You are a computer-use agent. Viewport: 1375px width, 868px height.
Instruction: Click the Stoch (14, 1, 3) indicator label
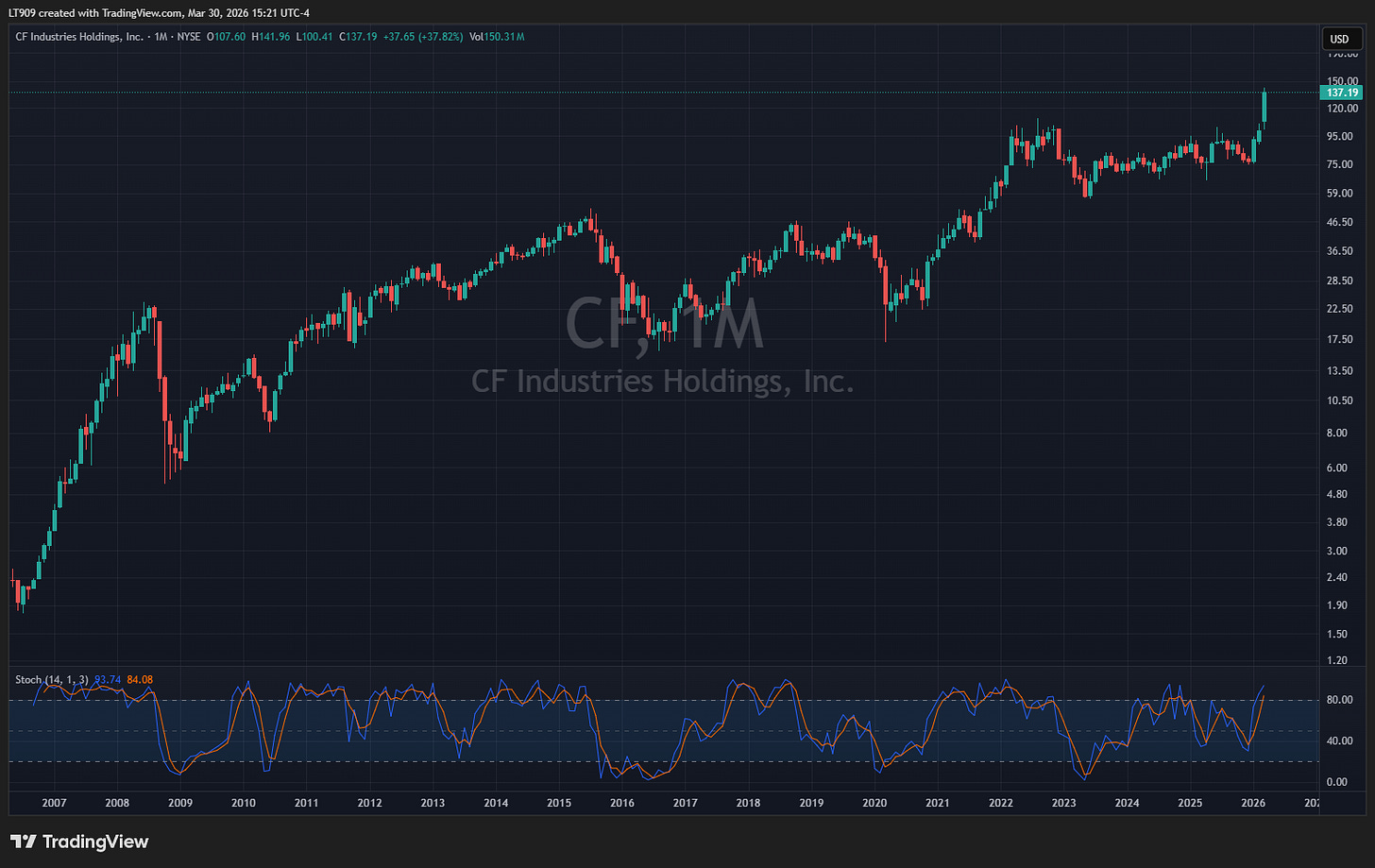click(52, 679)
